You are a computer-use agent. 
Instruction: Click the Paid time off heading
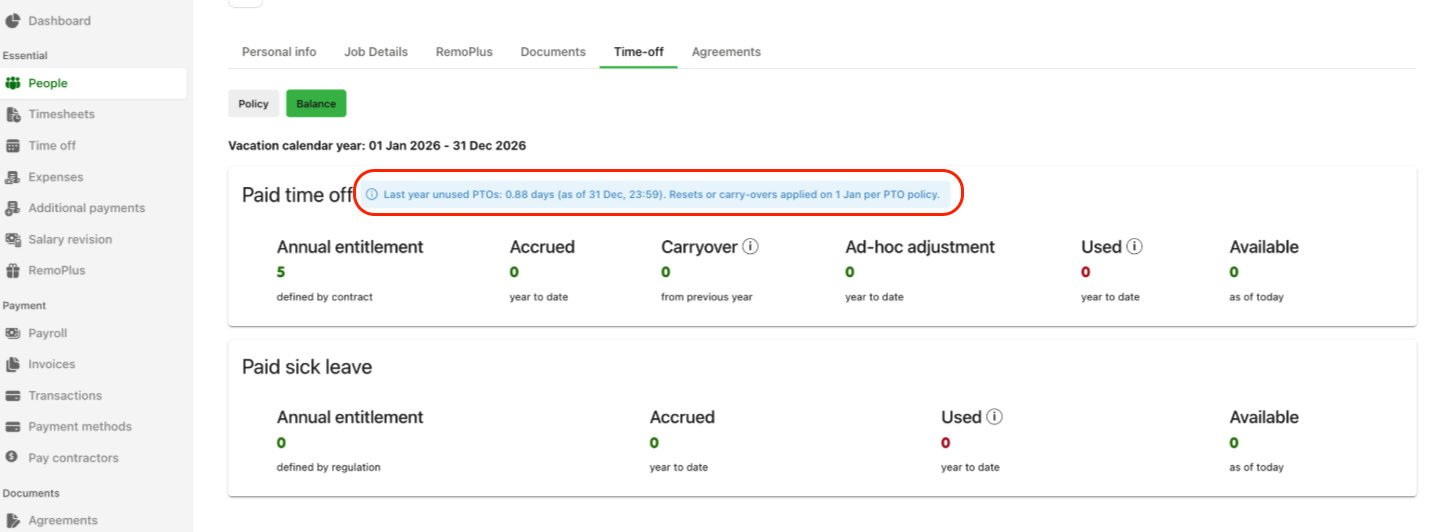298,195
